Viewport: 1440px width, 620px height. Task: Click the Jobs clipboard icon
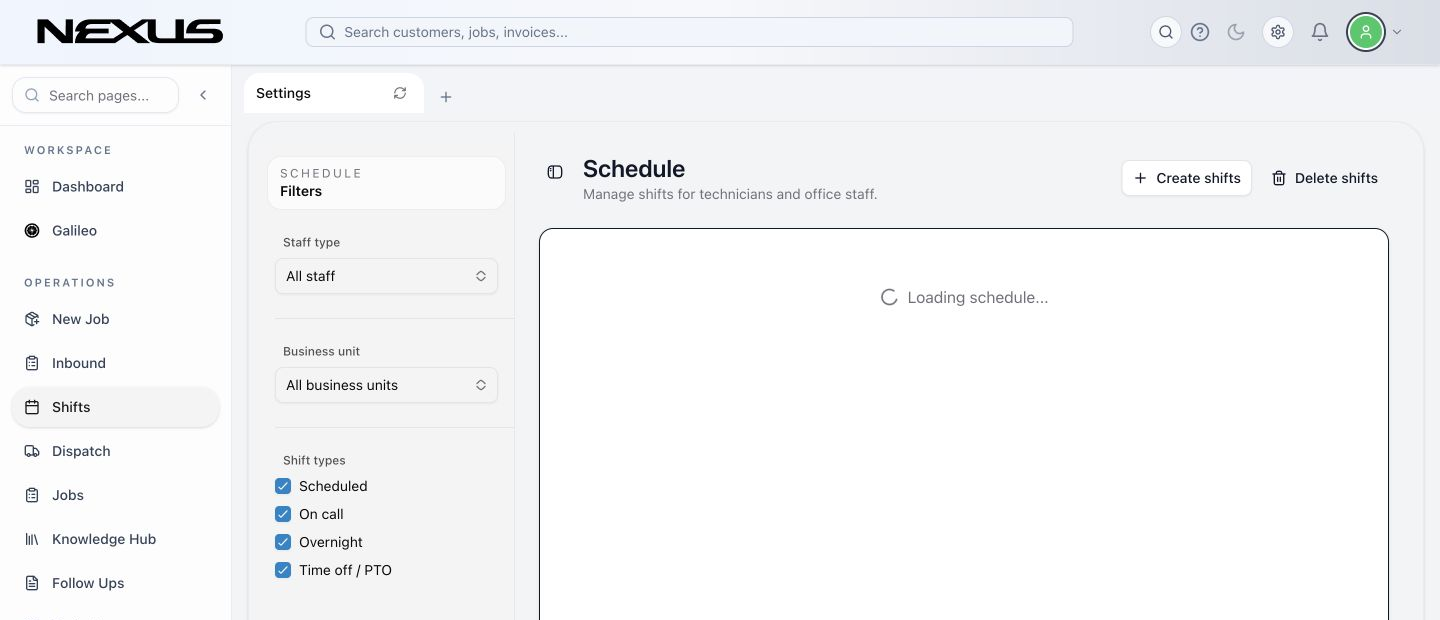click(32, 495)
